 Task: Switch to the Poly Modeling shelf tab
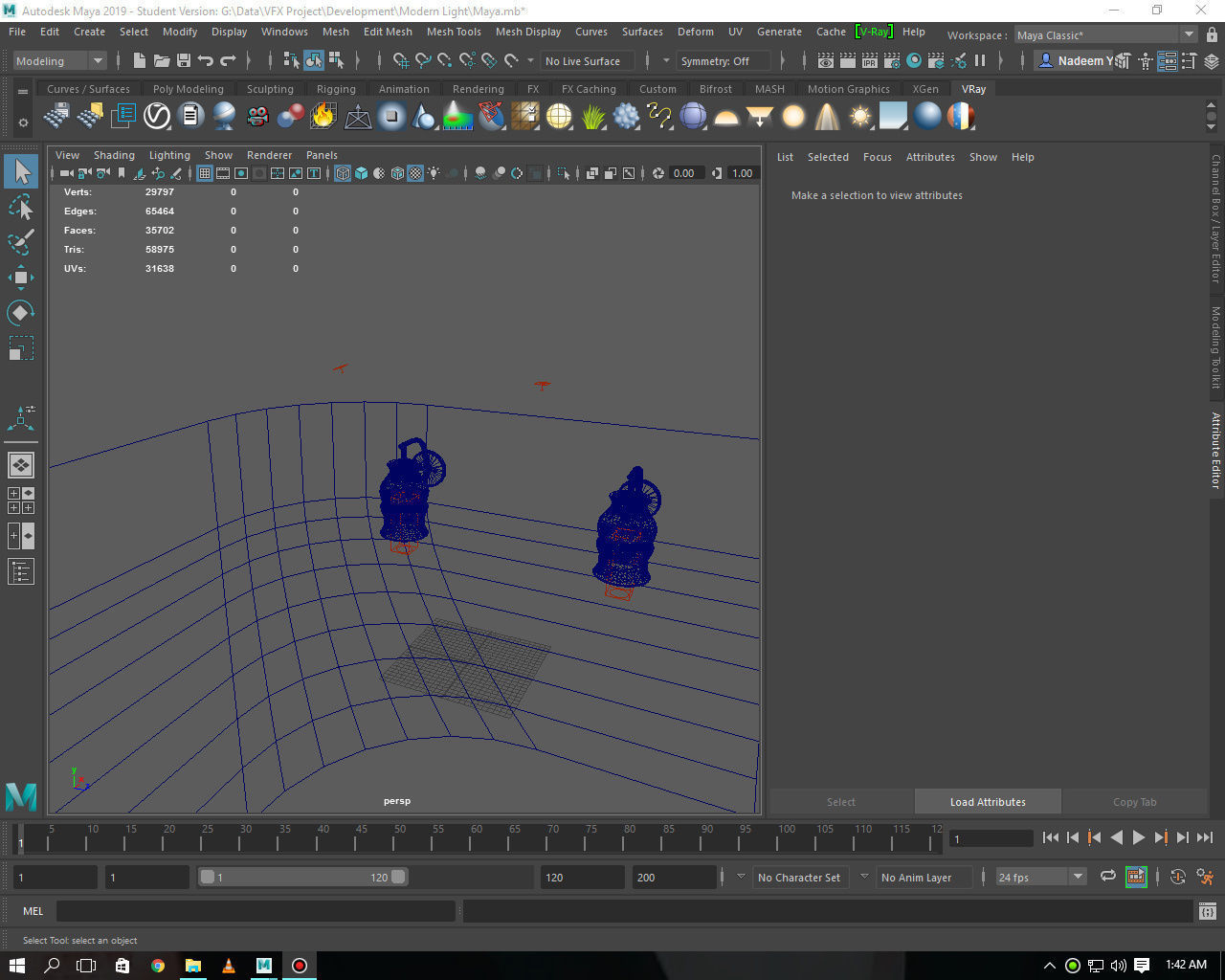(189, 89)
